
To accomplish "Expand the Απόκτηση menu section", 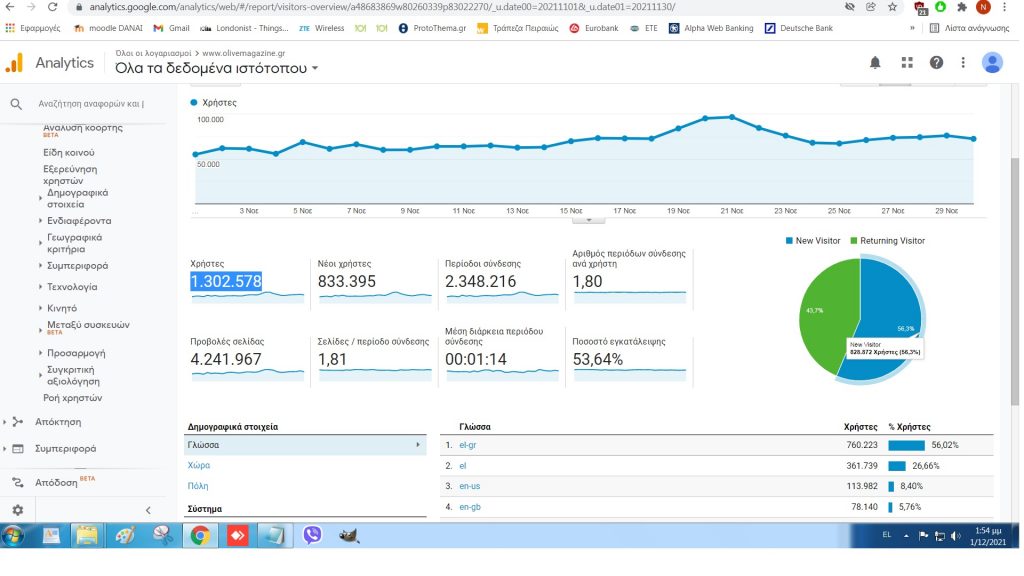I will point(58,422).
